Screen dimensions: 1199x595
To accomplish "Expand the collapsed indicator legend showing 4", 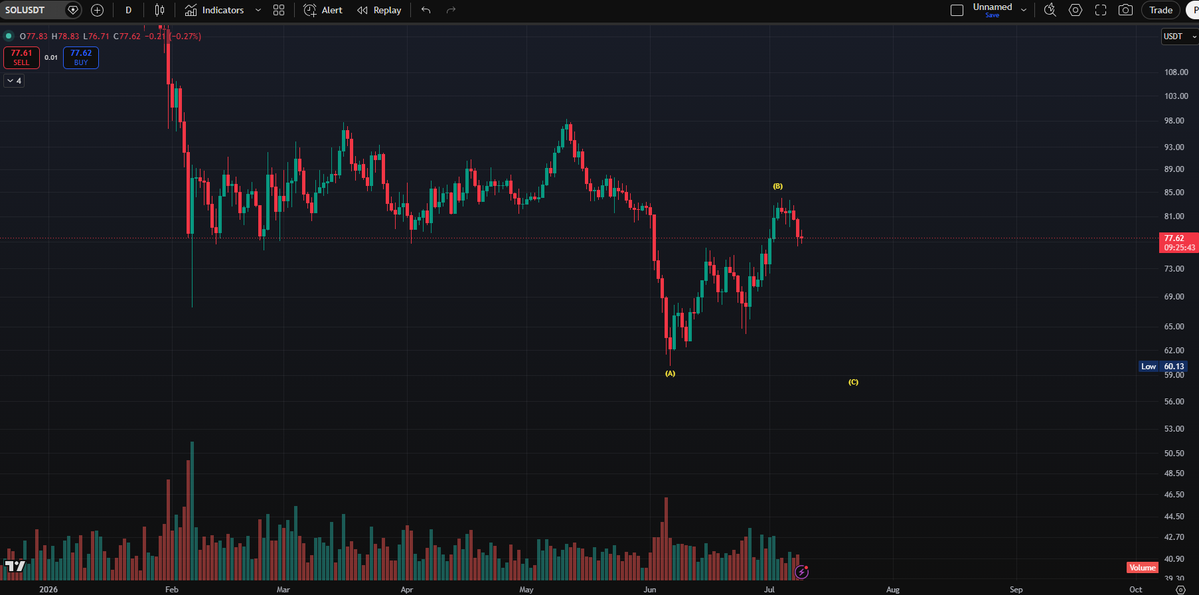I will [x=14, y=80].
